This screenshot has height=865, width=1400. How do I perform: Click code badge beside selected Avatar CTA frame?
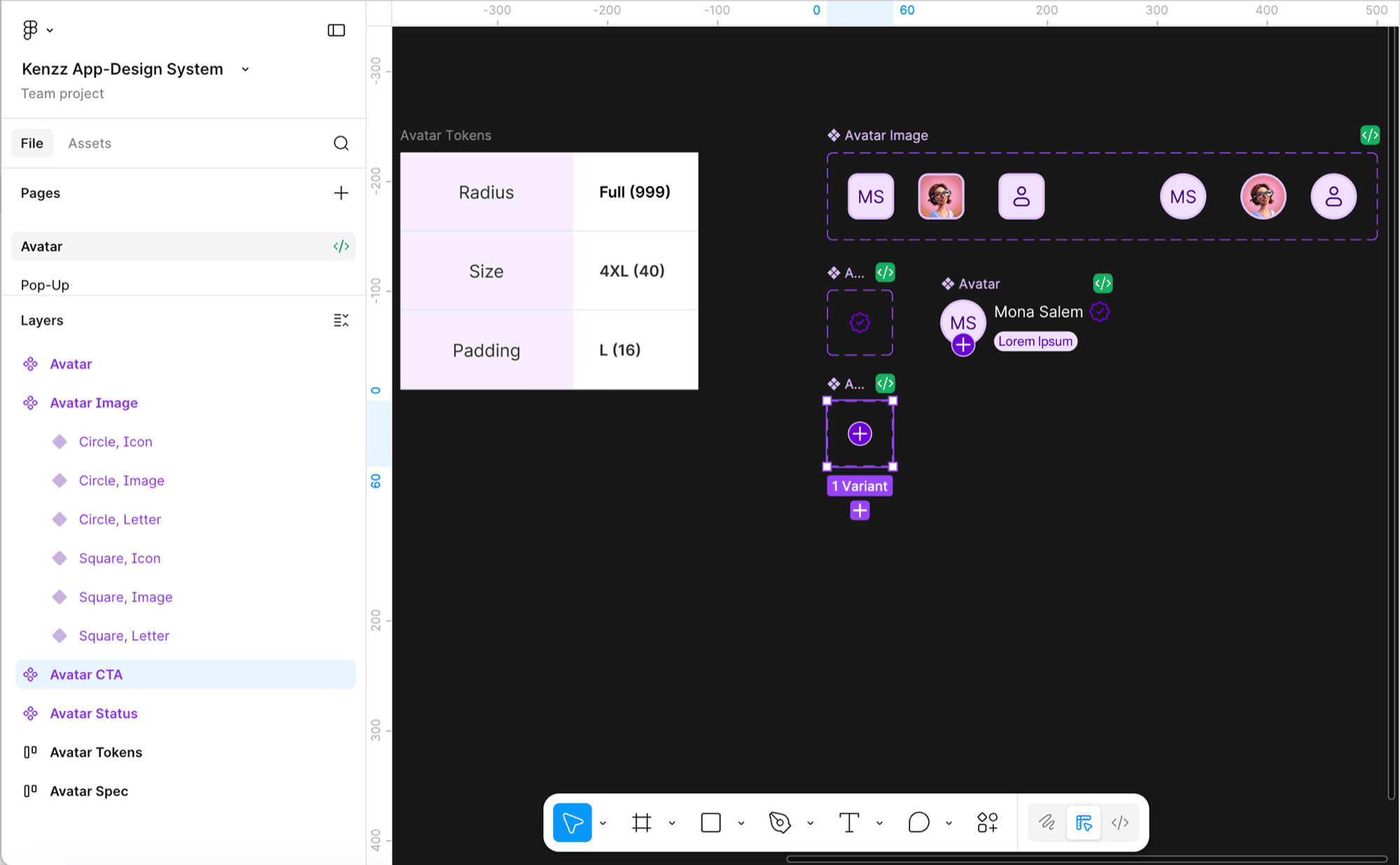pos(885,384)
